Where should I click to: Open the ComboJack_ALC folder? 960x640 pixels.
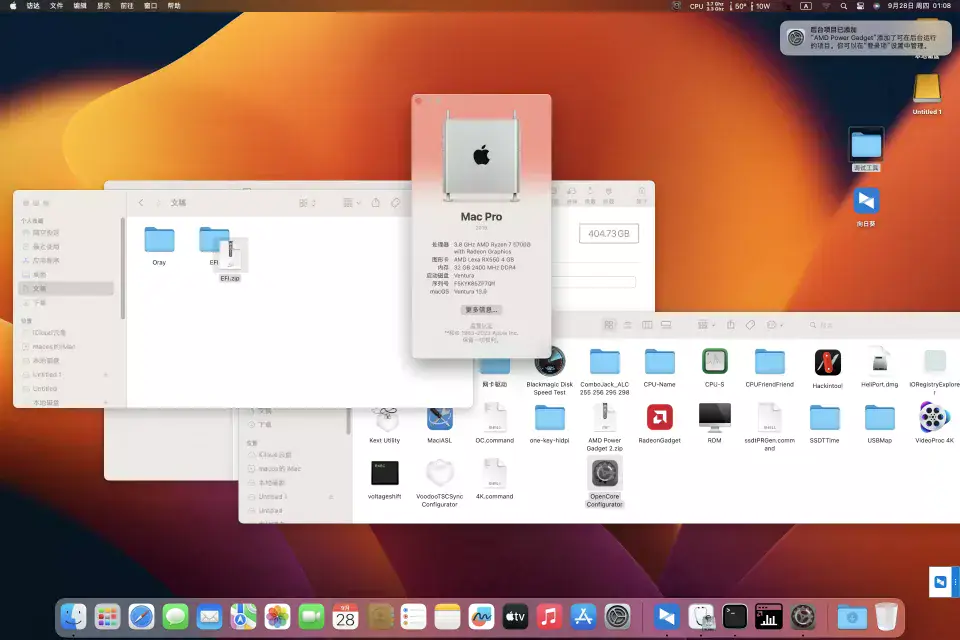(x=605, y=361)
